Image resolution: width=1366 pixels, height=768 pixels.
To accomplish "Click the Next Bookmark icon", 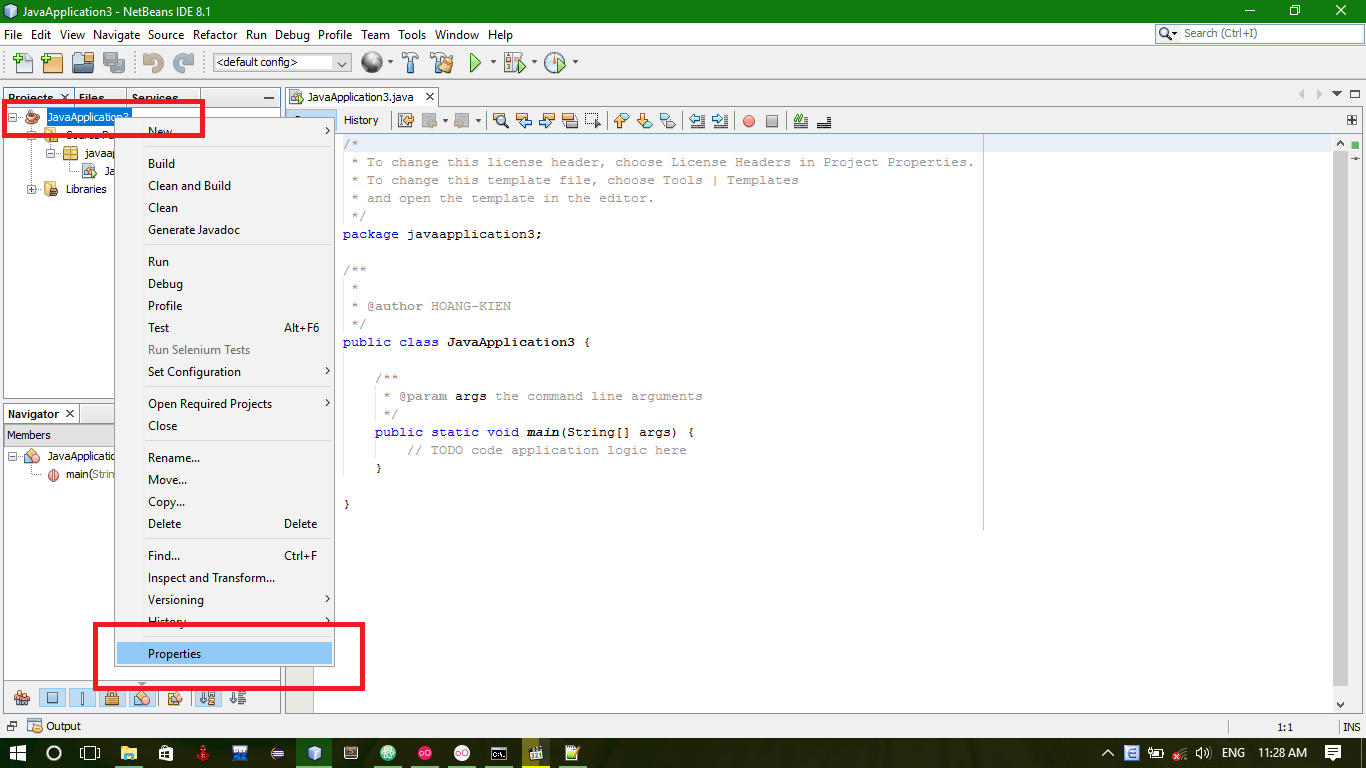I will pos(644,121).
